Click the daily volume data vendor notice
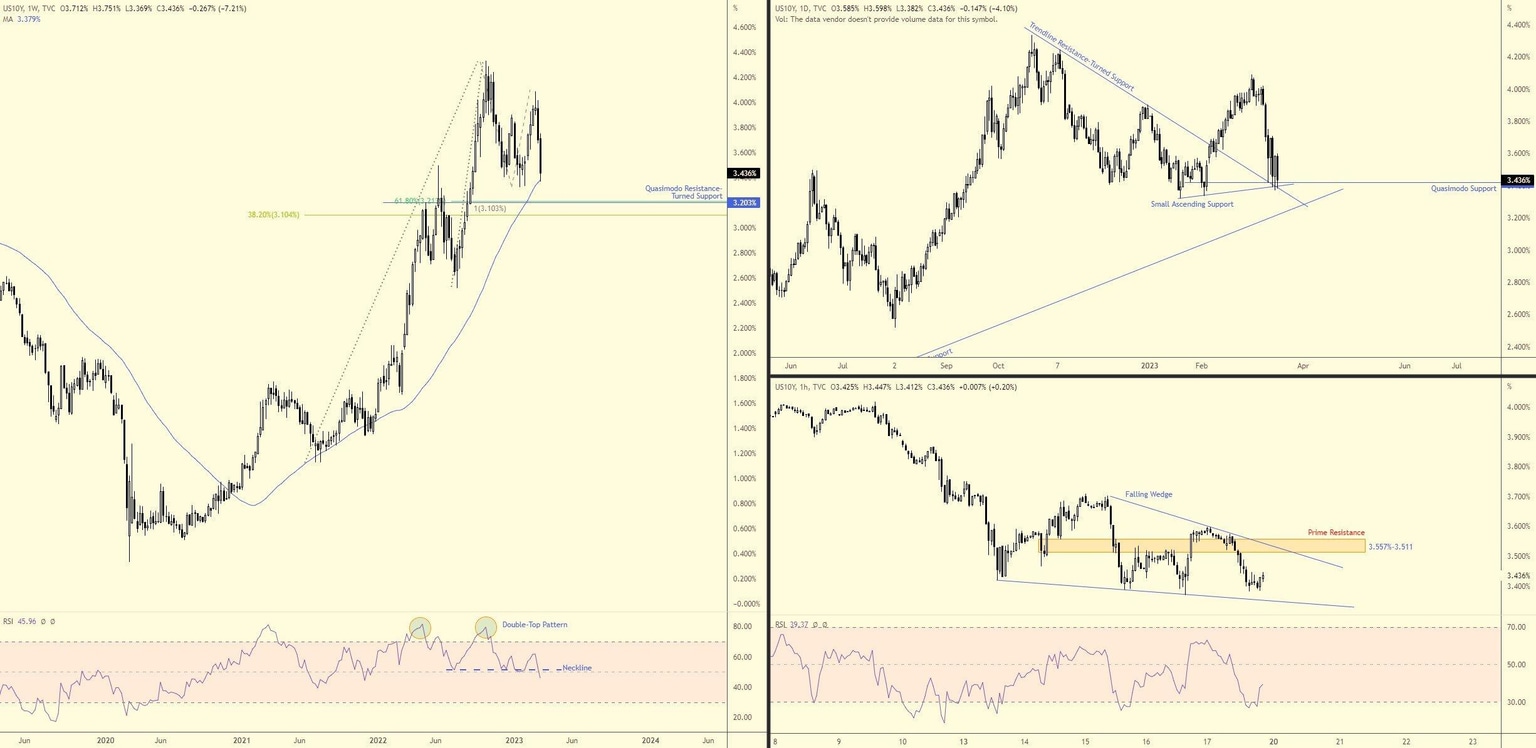The image size is (1536, 748). (886, 19)
